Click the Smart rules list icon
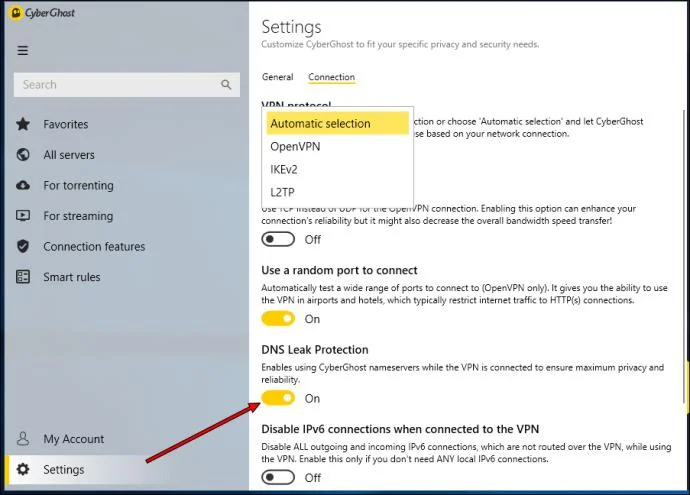The image size is (690, 495). [23, 277]
